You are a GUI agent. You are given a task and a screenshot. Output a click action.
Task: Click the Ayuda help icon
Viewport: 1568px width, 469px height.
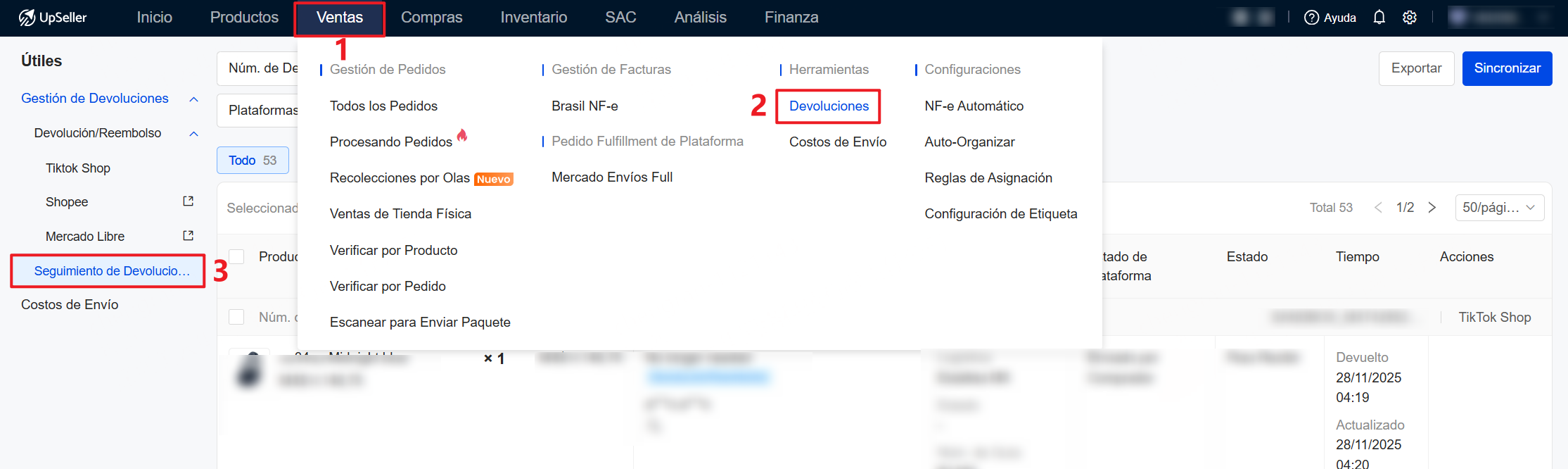click(x=1311, y=18)
